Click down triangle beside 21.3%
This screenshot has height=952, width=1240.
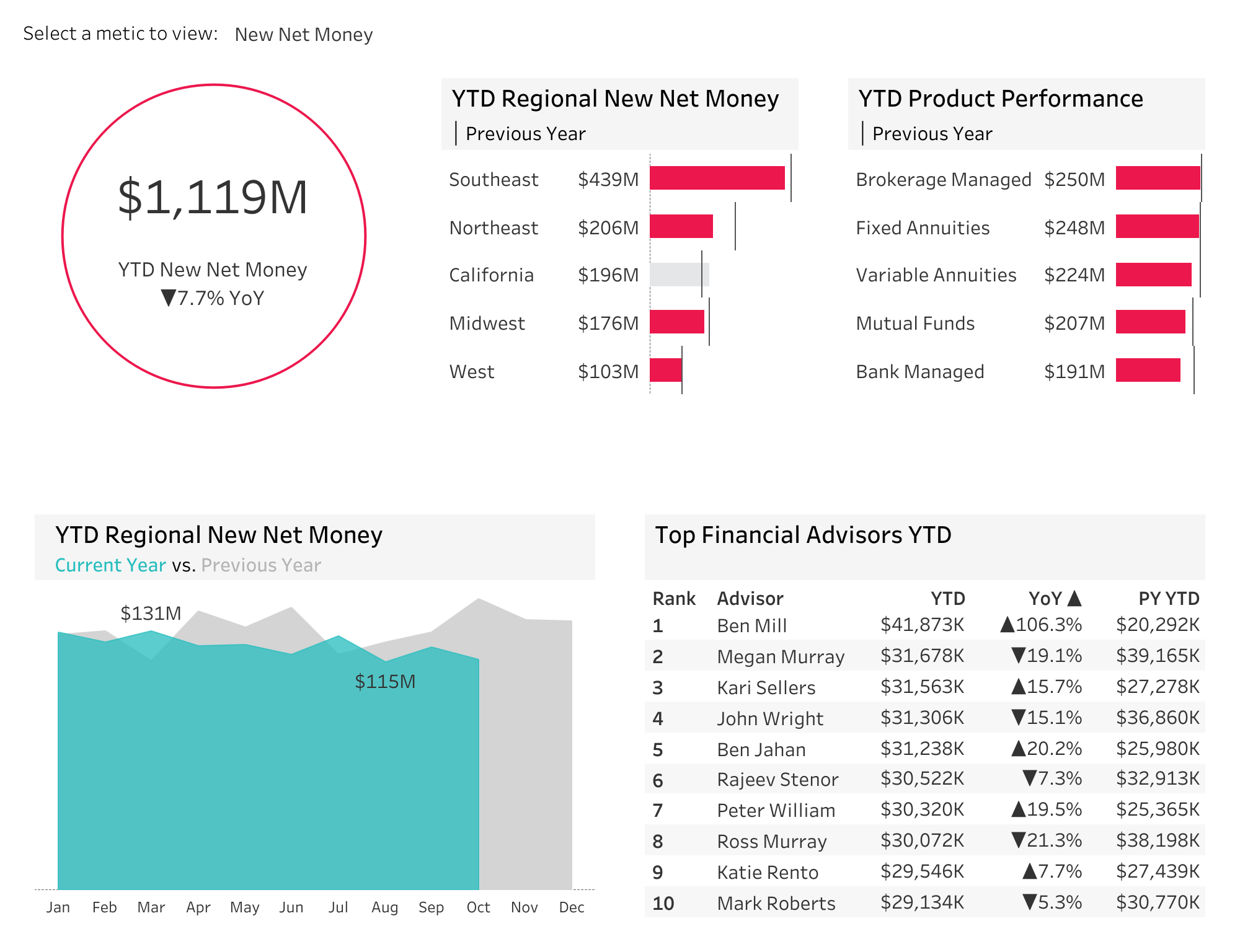coord(1019,840)
